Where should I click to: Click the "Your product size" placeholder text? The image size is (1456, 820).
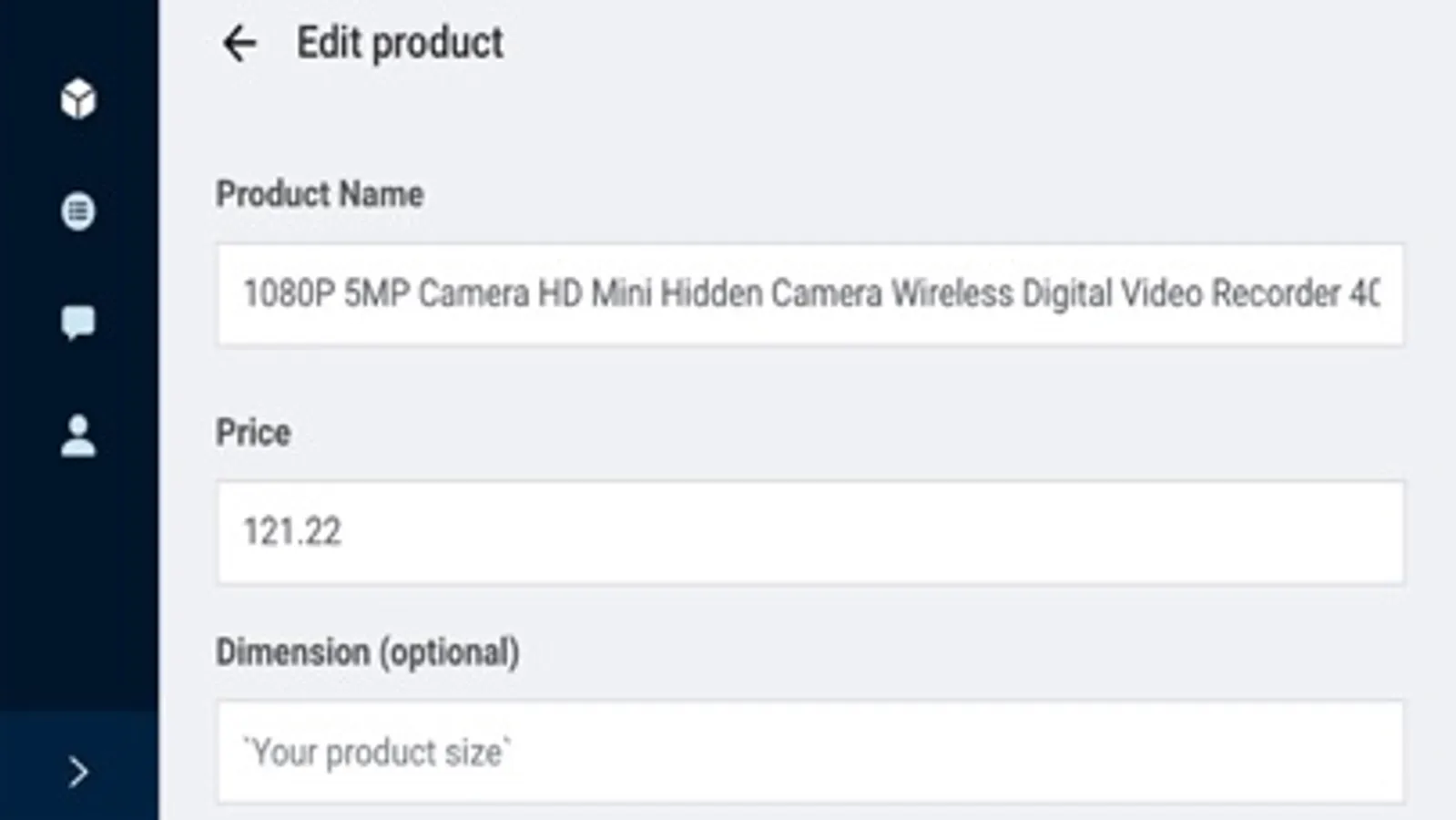[376, 753]
